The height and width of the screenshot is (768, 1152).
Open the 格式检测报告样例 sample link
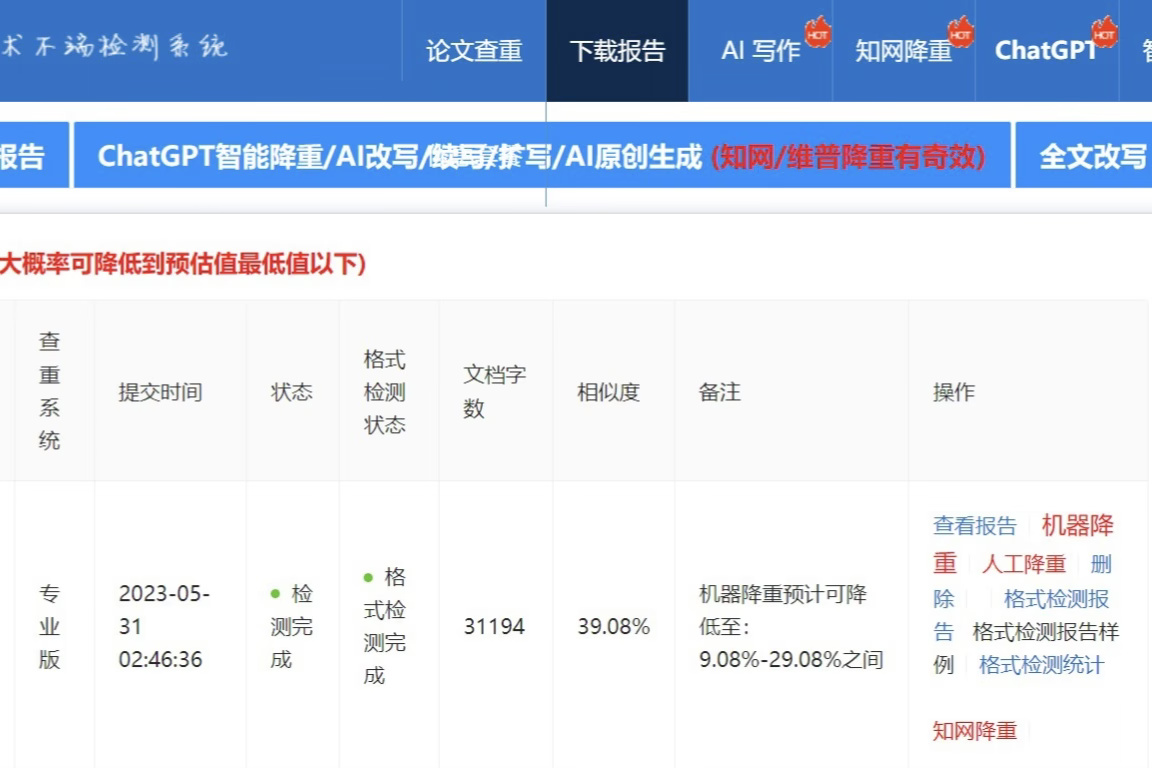1045,632
